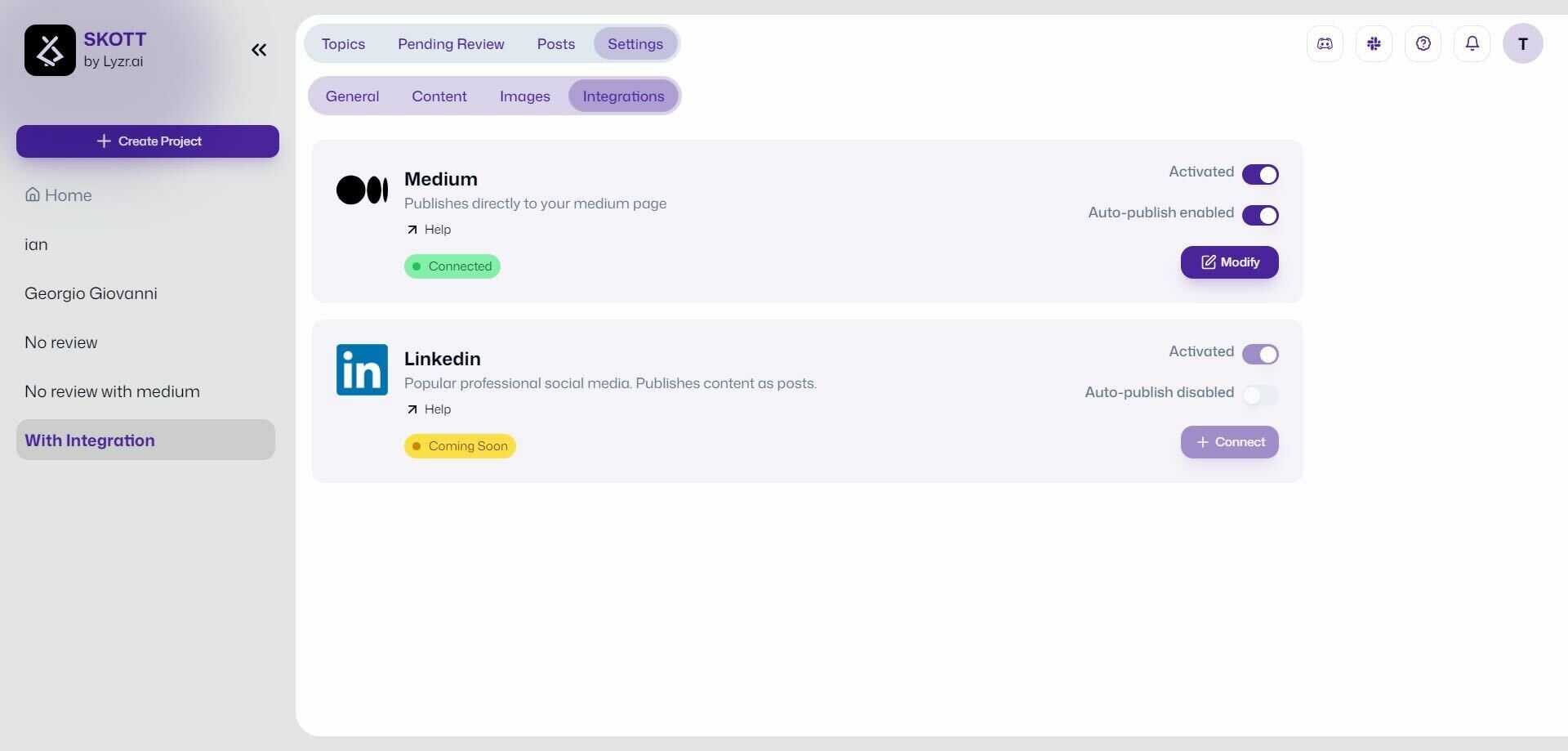Open the Images settings sub-tab

point(524,96)
